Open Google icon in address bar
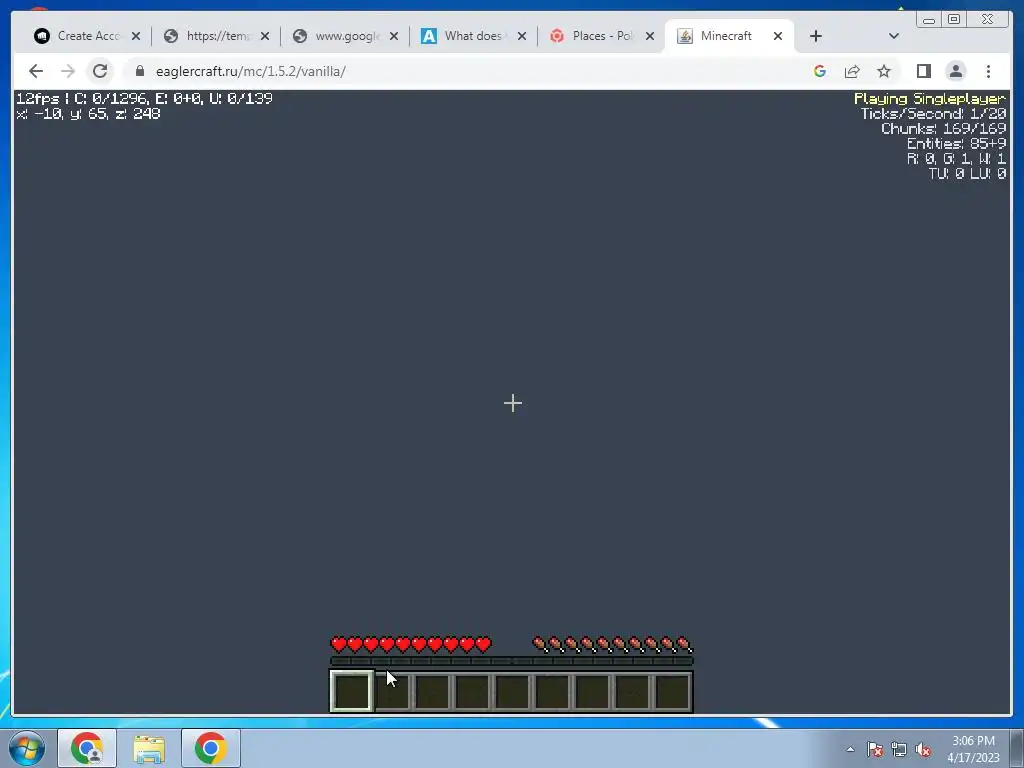 820,71
